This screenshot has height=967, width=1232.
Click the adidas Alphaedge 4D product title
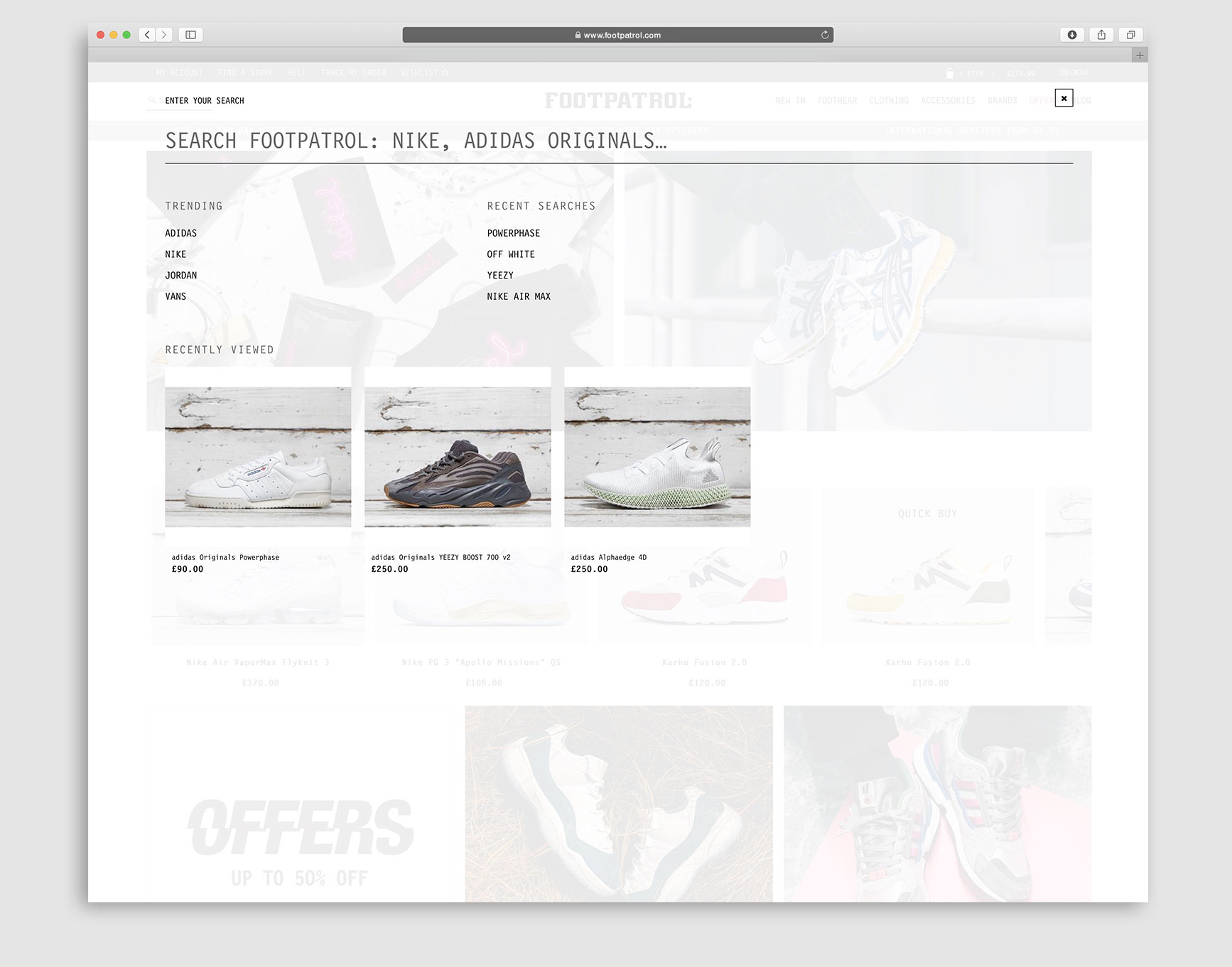point(609,558)
